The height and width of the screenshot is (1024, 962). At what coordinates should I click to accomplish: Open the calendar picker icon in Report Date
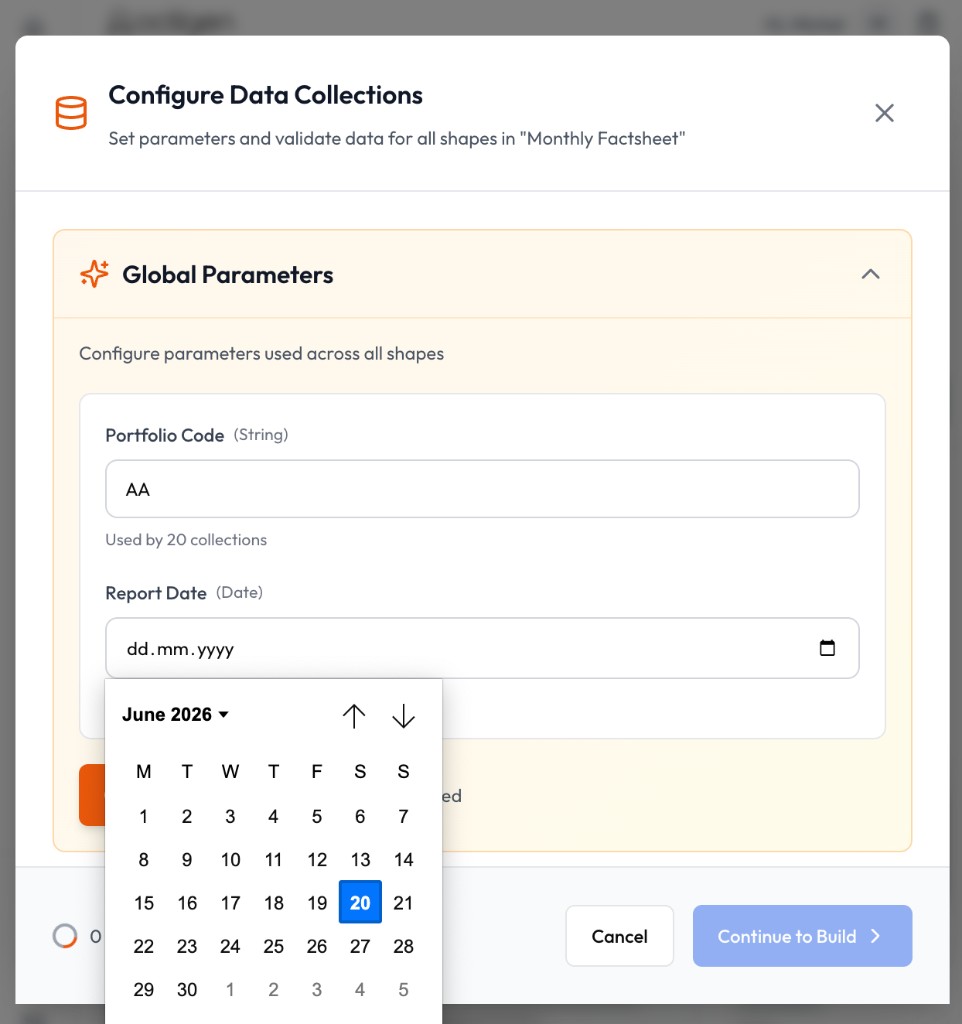[x=827, y=648]
